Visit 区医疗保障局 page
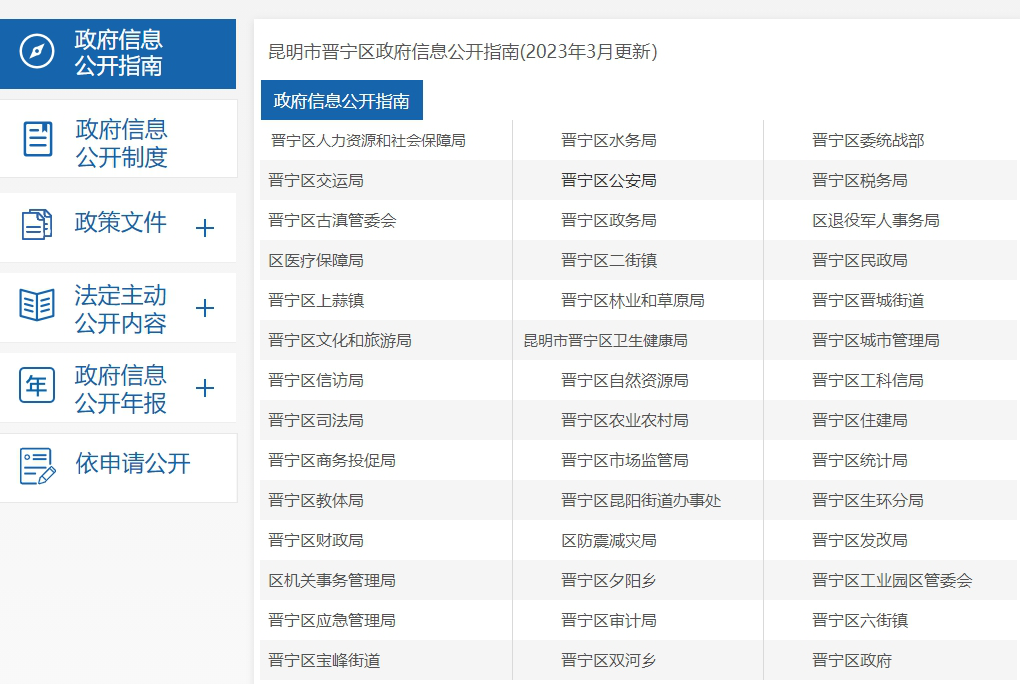1020x684 pixels. (x=315, y=260)
